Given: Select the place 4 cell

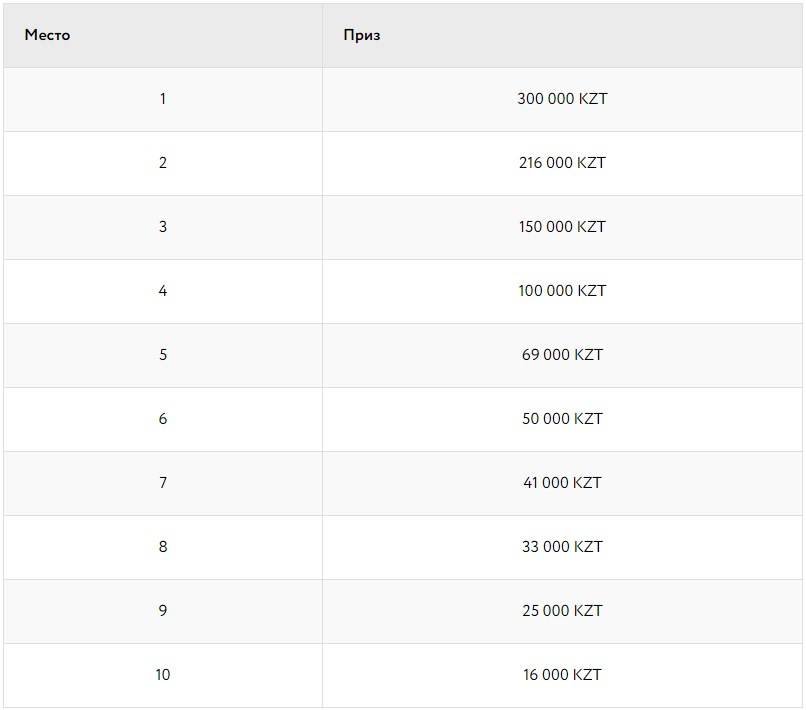Looking at the screenshot, I should click(163, 291).
